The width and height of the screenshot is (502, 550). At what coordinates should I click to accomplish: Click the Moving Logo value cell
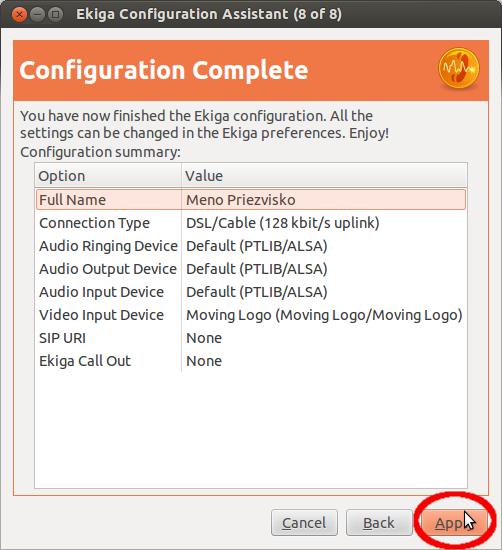tap(324, 315)
